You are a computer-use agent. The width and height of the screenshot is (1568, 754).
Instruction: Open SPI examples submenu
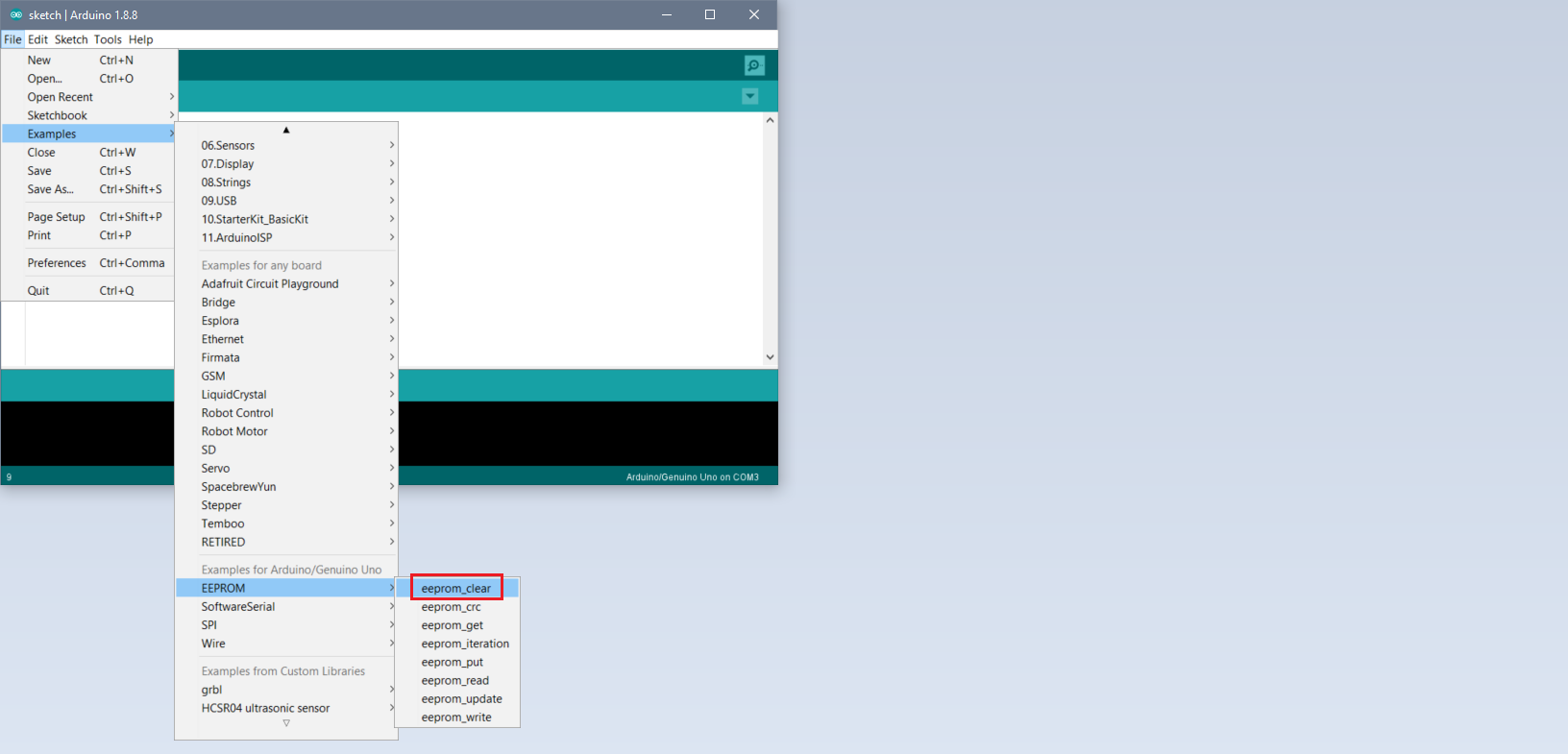click(286, 625)
